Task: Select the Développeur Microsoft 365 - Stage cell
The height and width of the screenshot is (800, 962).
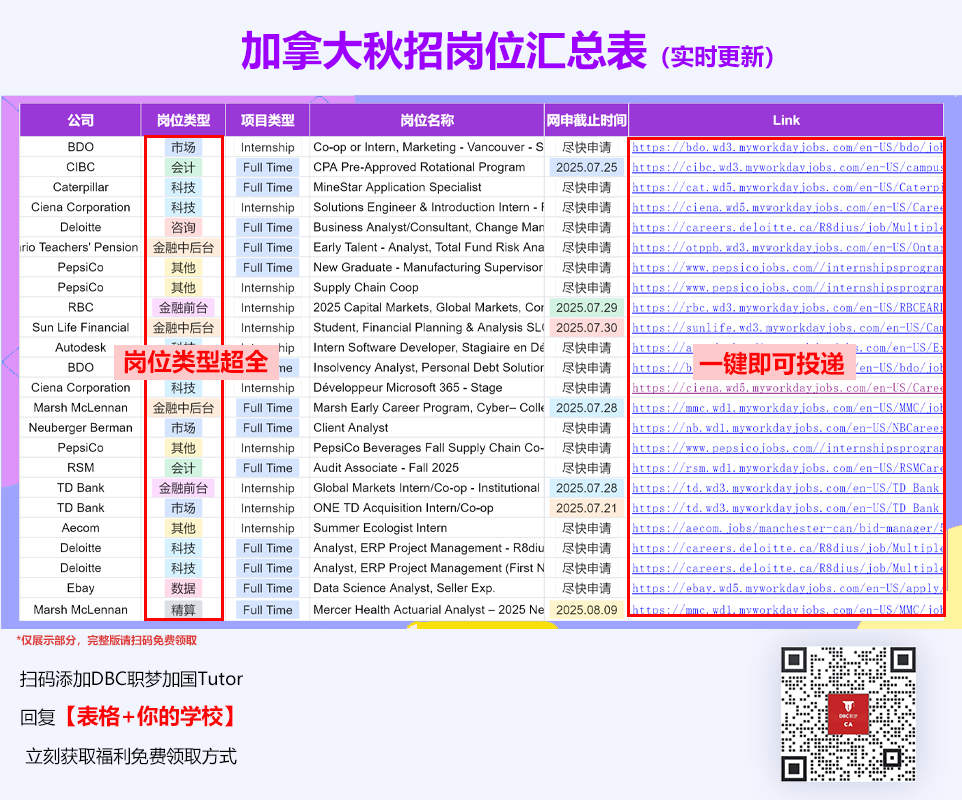Action: pos(427,388)
